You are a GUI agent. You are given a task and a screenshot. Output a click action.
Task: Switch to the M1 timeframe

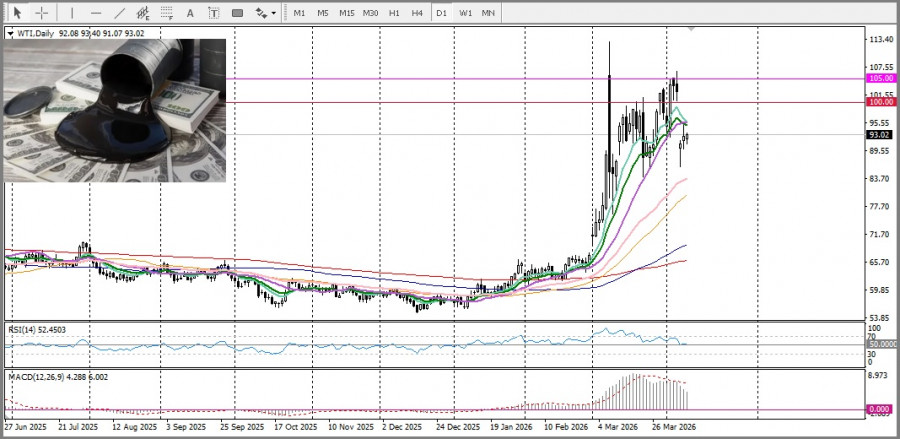(299, 13)
